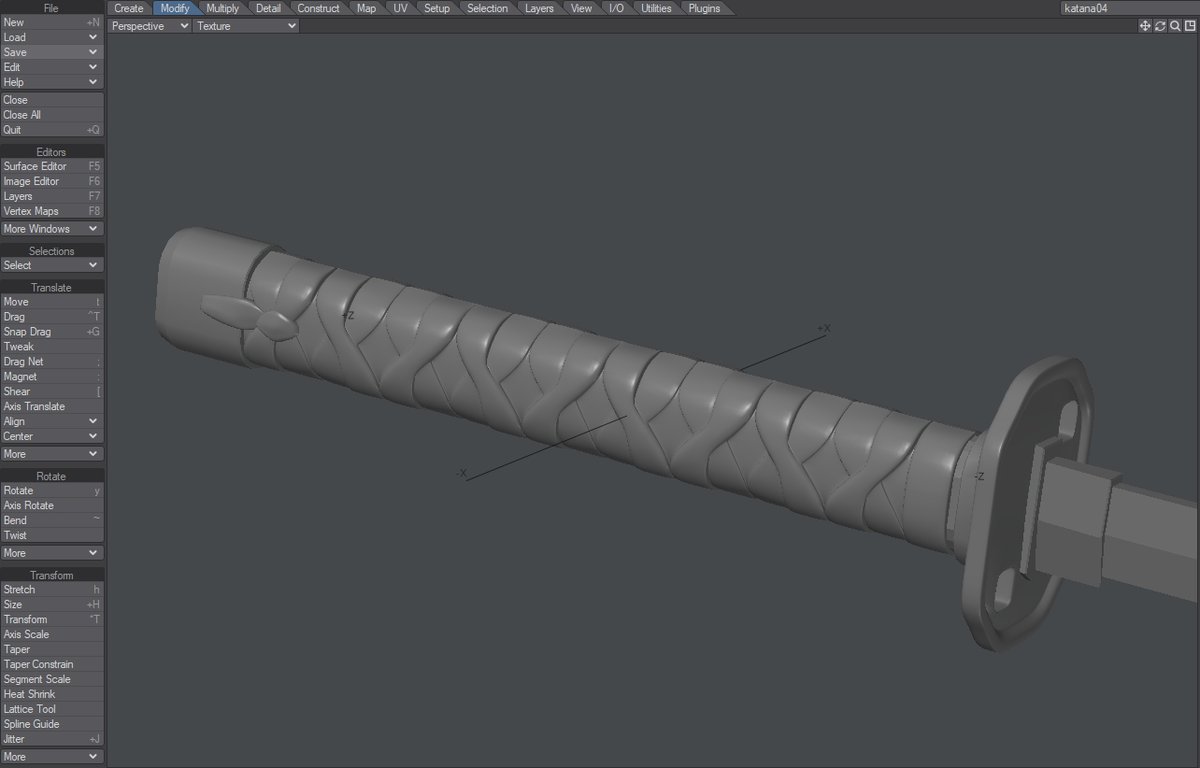
Task: Open the Center dropdown
Action: tap(52, 436)
